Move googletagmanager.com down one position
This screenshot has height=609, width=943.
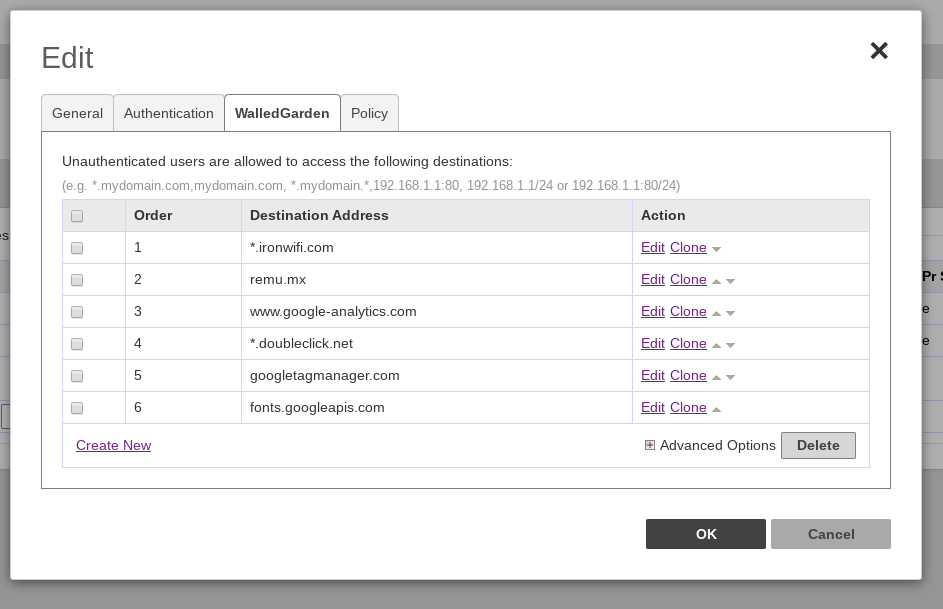[731, 376]
